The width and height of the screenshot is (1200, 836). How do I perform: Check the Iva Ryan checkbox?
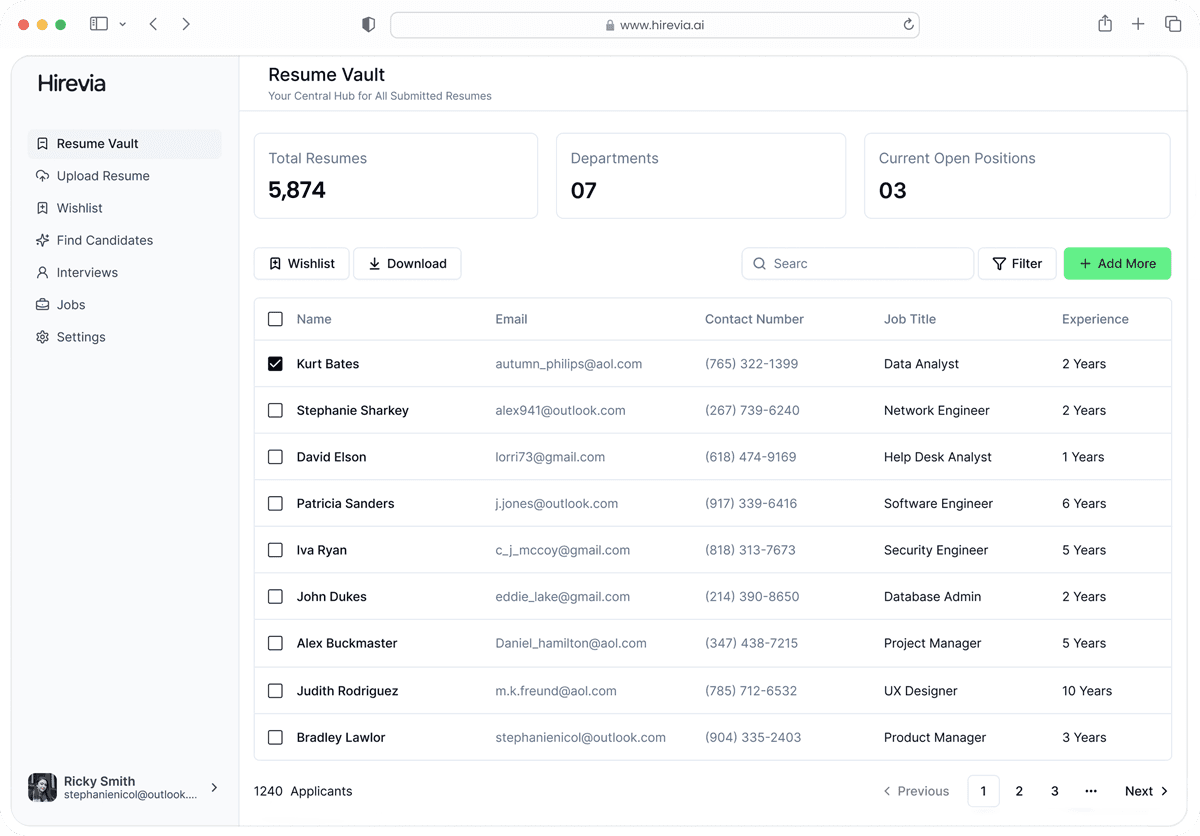tap(275, 550)
